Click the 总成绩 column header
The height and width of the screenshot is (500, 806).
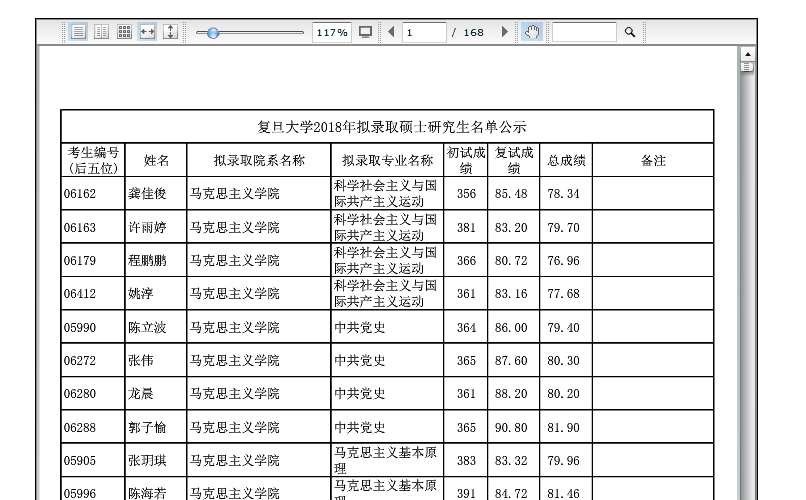click(x=566, y=160)
